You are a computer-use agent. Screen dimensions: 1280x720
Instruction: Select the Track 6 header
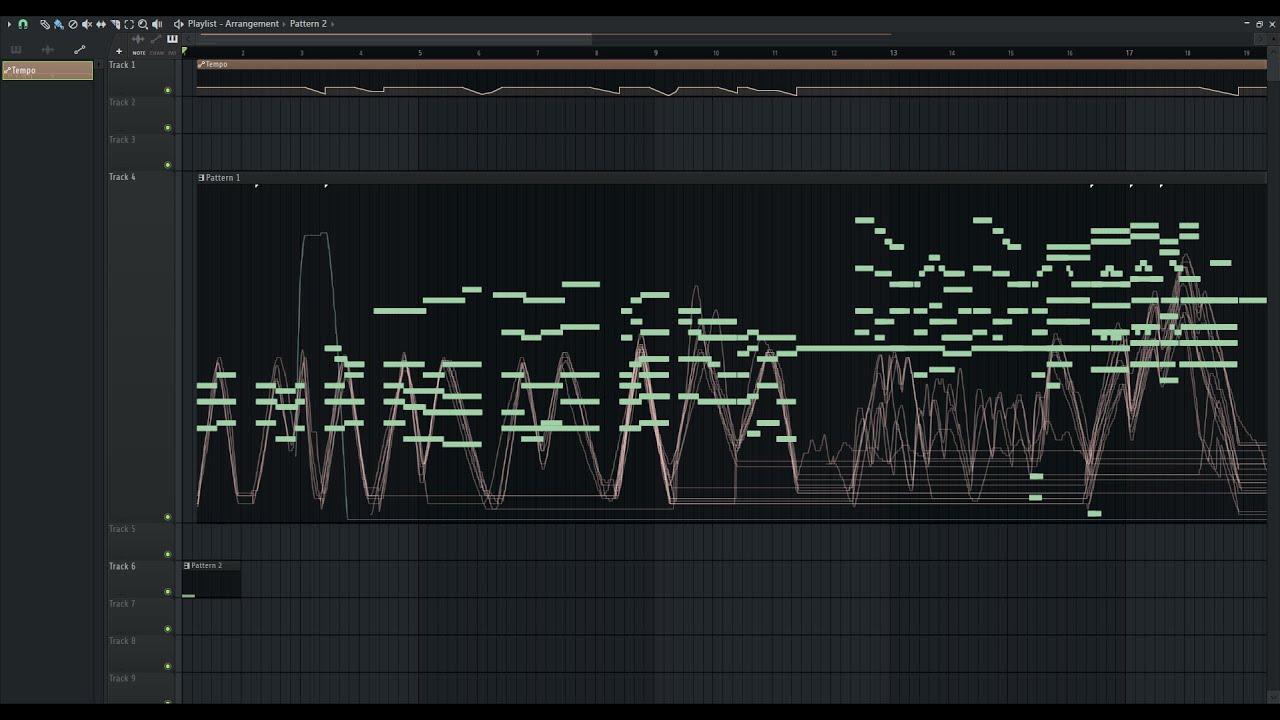pyautogui.click(x=140, y=579)
